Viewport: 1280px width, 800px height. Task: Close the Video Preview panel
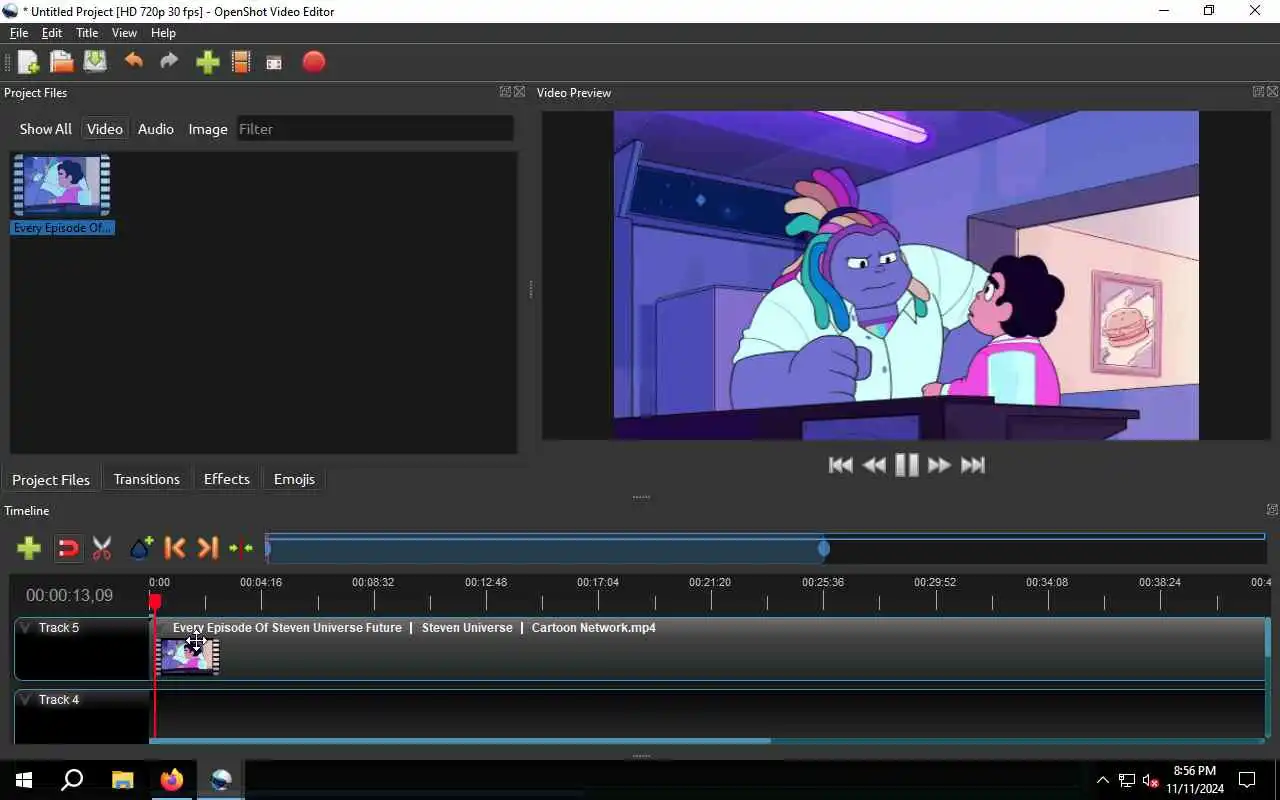tap(1272, 92)
